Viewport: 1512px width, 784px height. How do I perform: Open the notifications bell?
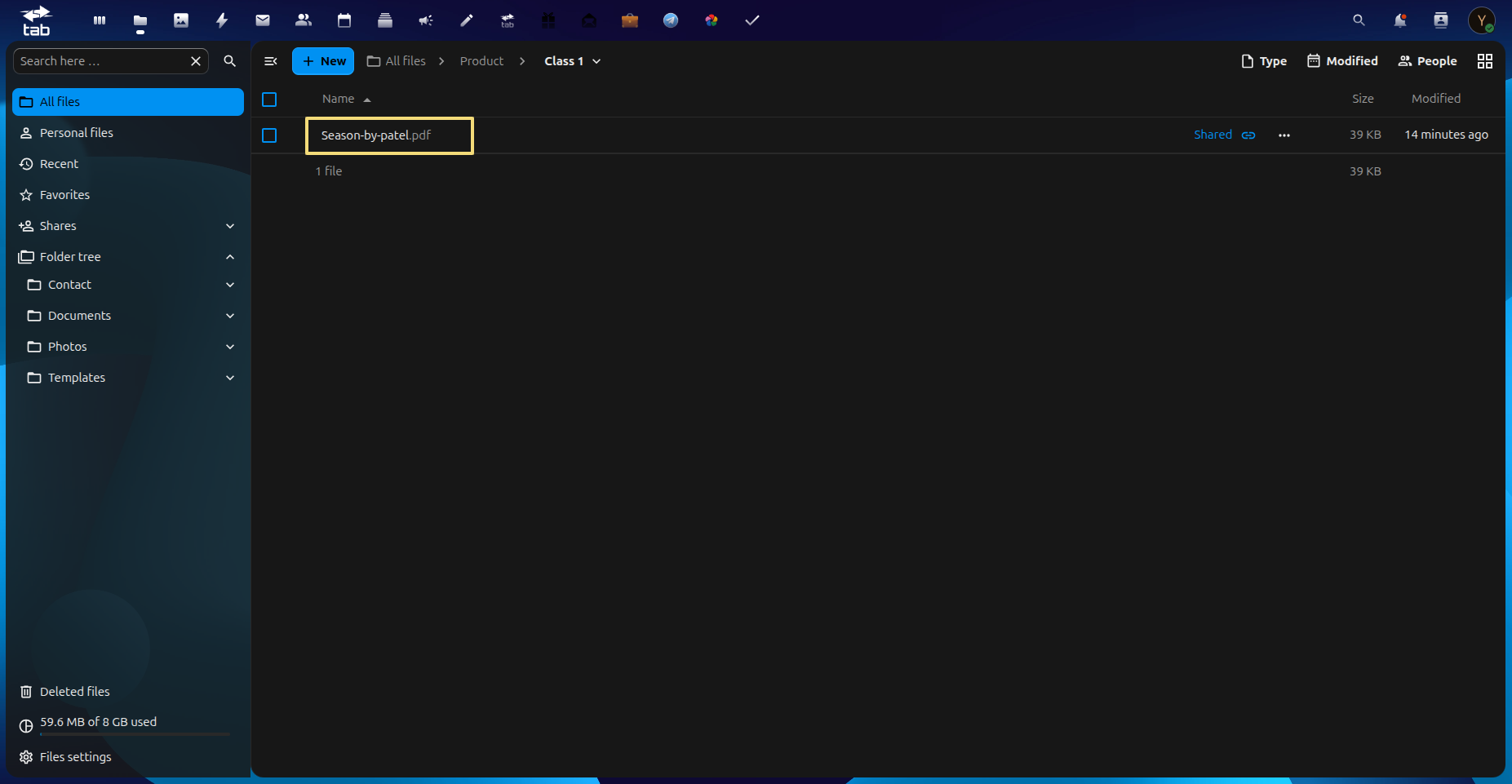[x=1400, y=20]
